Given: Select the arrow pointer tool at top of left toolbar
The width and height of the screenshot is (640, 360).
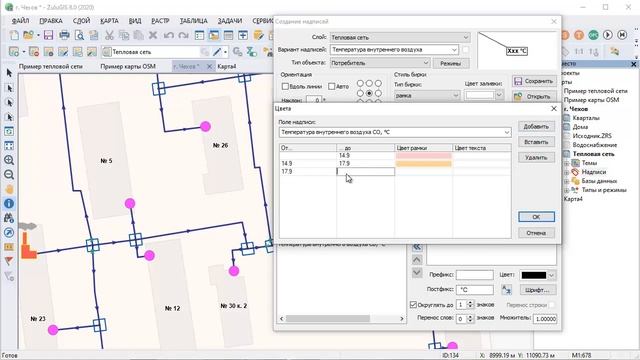Looking at the screenshot, I should [x=9, y=73].
